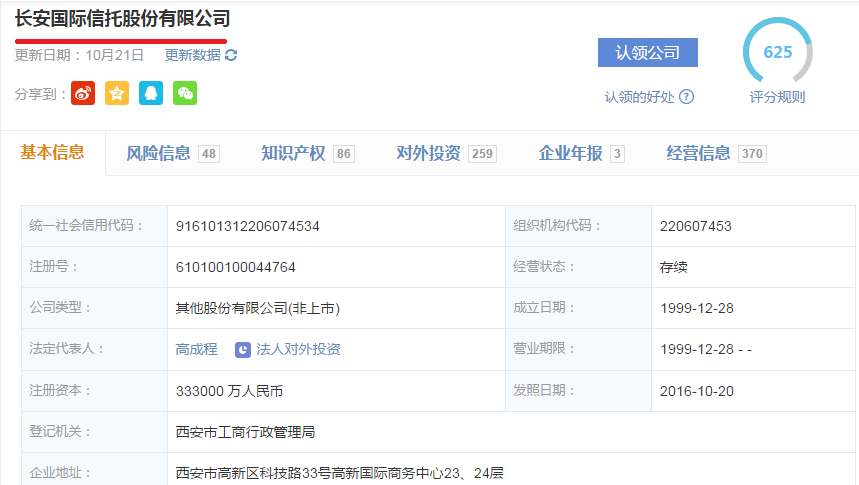
Task: Share to WeChat icon
Action: (x=185, y=93)
